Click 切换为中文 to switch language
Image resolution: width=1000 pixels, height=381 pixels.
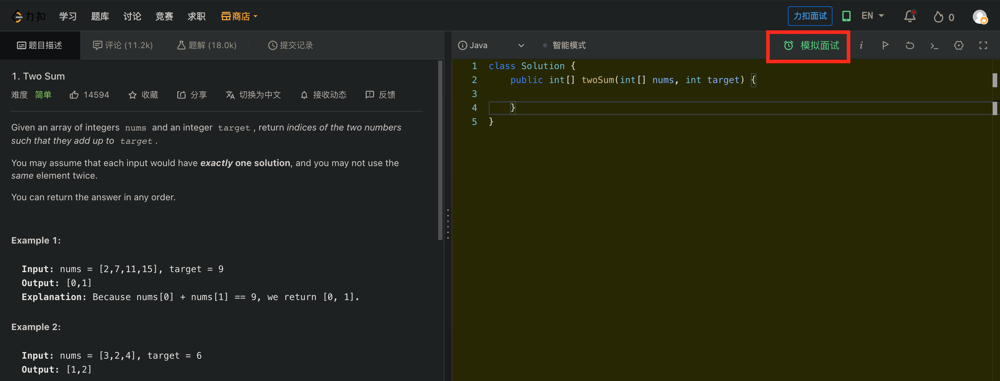(x=253, y=94)
